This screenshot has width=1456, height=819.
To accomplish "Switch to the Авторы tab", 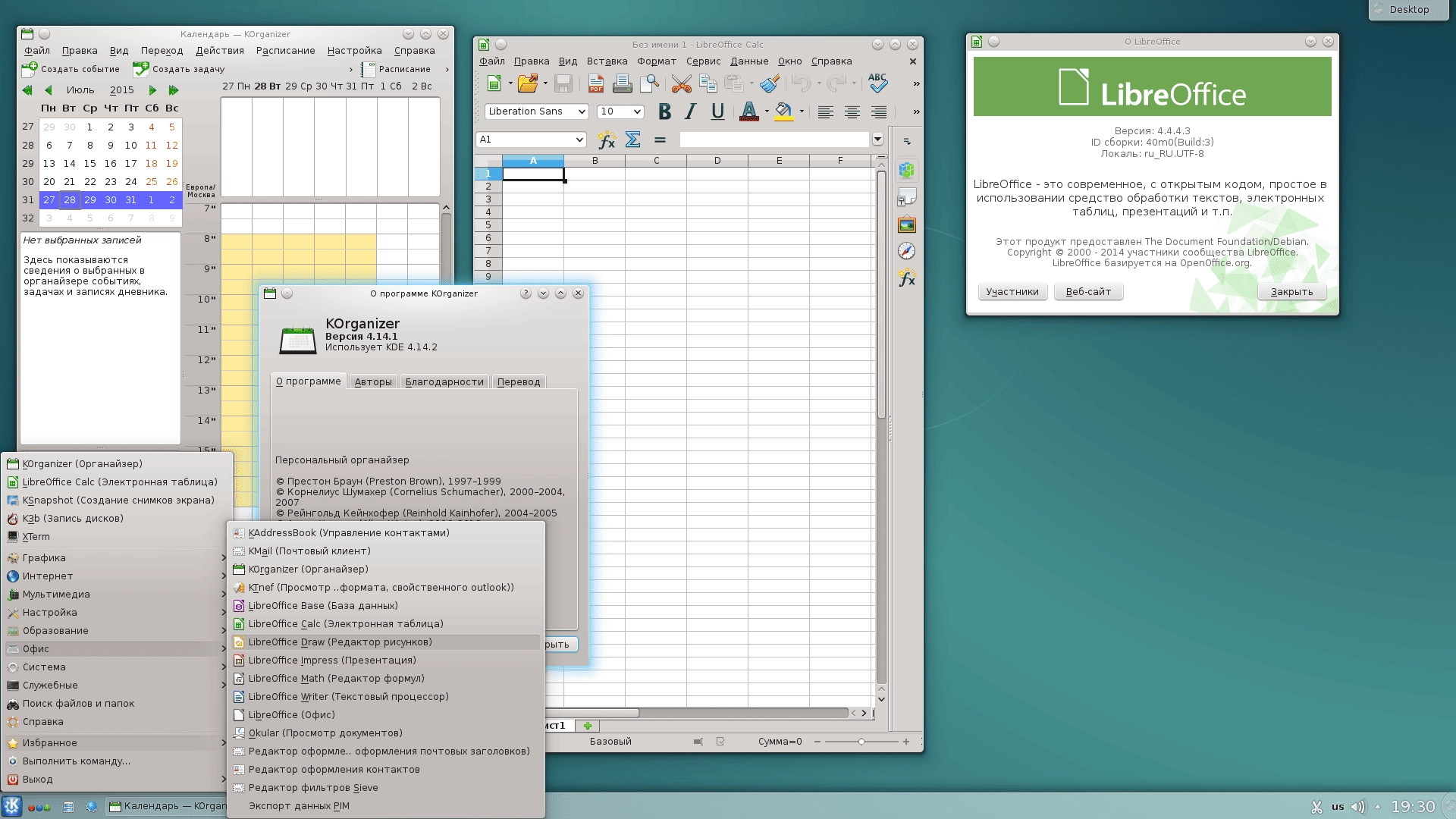I will point(373,381).
